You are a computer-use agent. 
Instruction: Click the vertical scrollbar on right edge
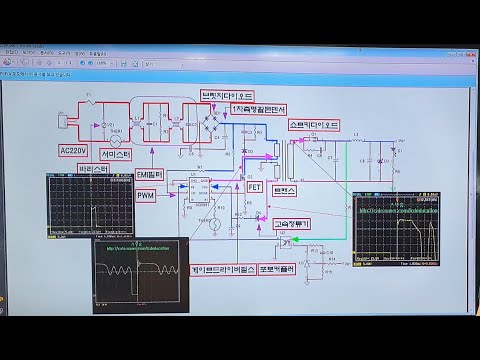click(472, 200)
